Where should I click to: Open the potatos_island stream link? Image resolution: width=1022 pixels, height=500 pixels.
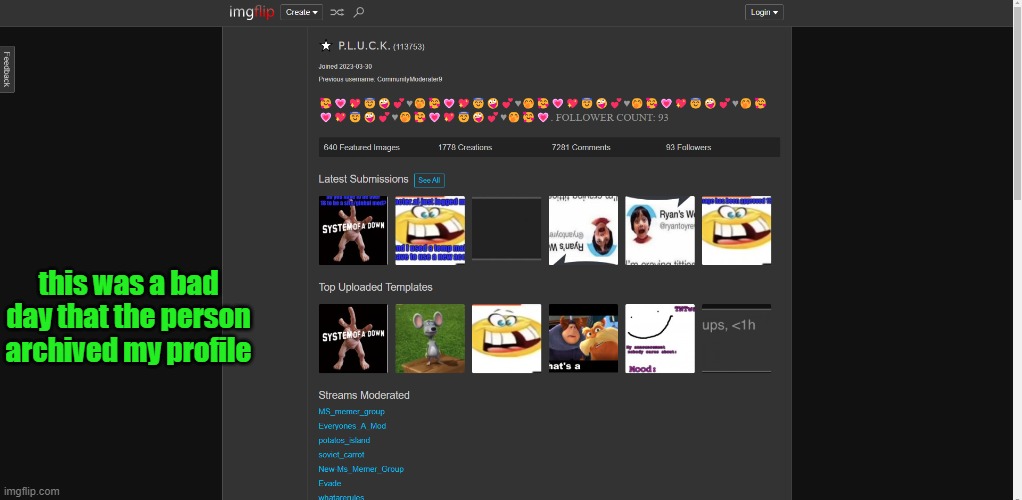pyautogui.click(x=344, y=441)
